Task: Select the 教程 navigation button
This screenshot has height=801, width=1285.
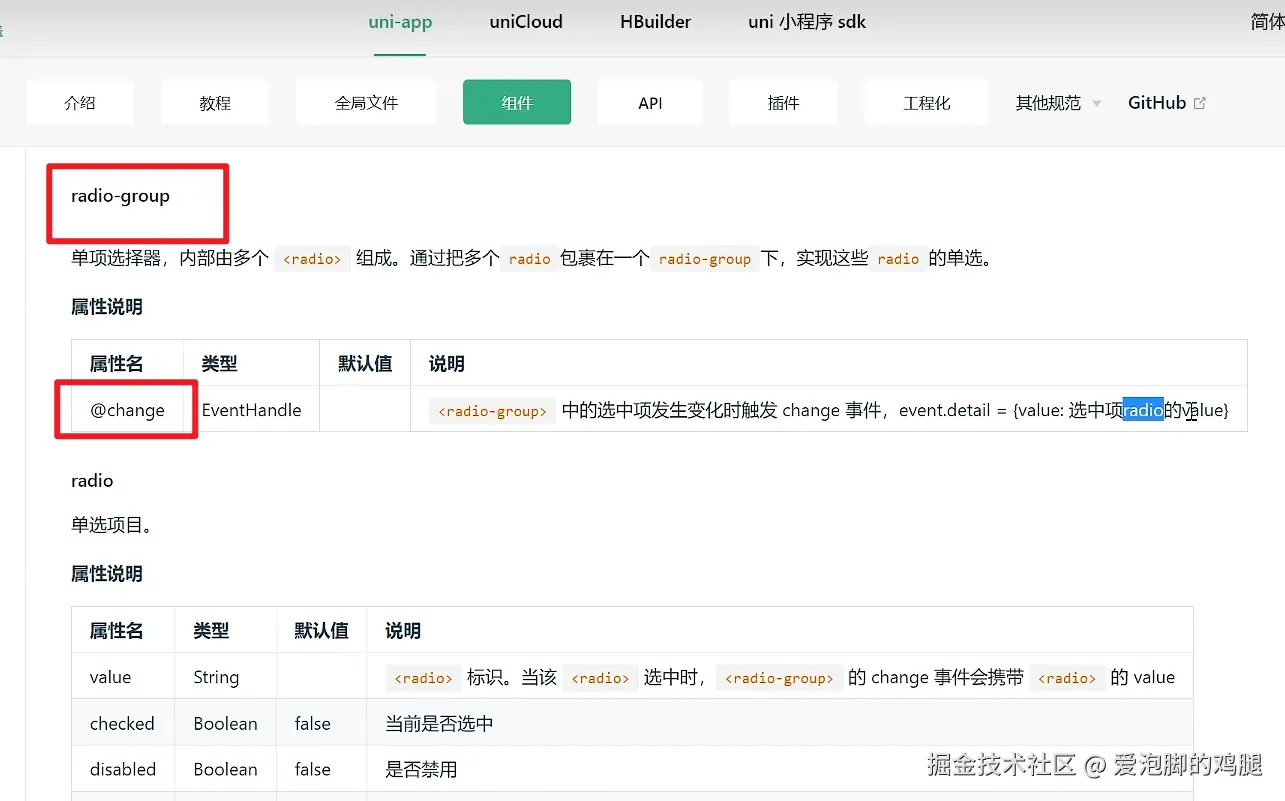Action: pos(215,102)
